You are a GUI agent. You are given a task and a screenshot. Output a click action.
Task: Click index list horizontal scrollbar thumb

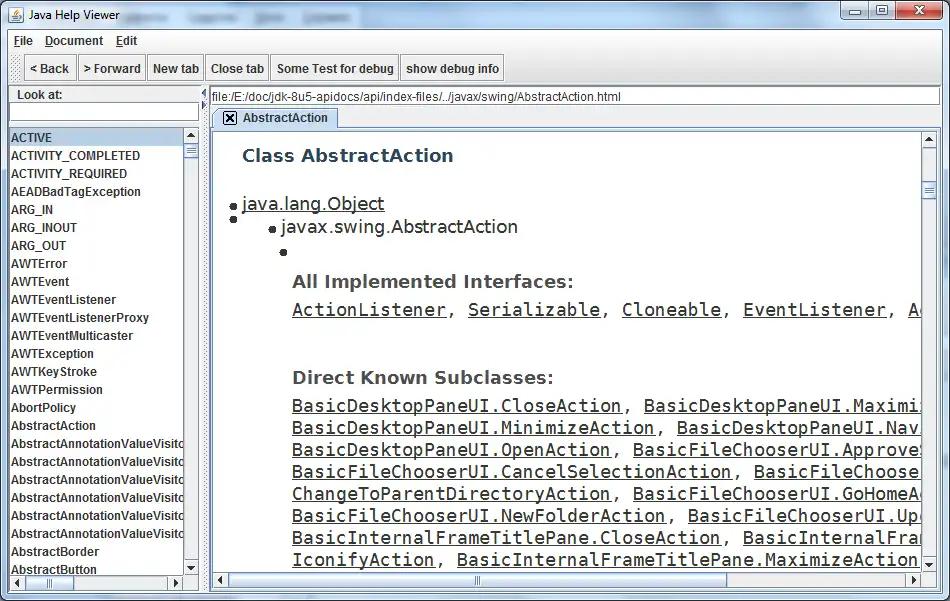[49, 583]
